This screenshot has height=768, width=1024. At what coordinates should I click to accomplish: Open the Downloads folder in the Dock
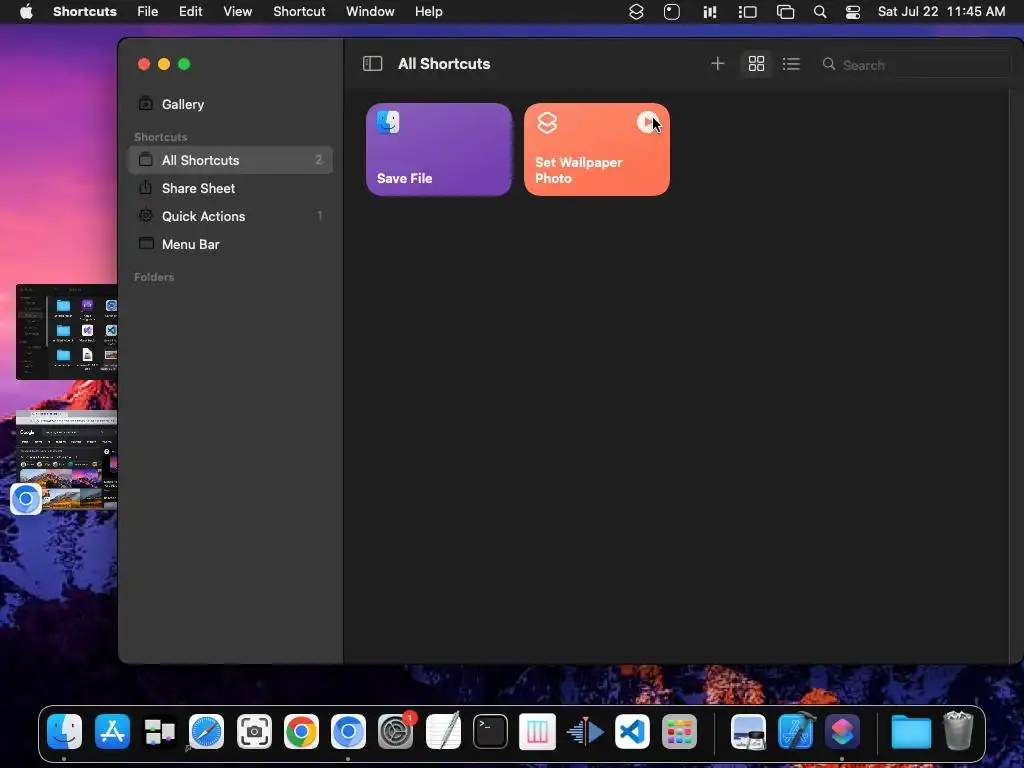click(x=911, y=731)
